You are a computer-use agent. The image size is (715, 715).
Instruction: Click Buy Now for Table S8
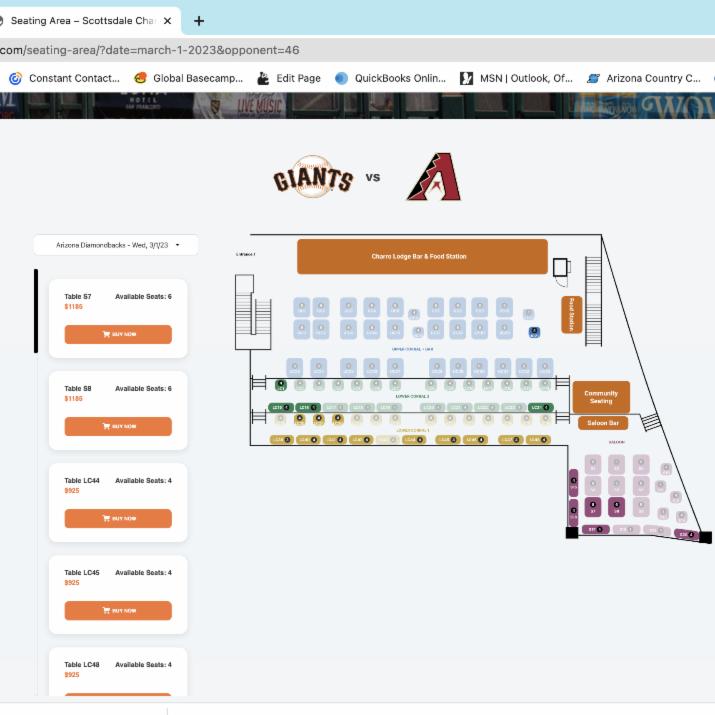pyautogui.click(x=118, y=426)
